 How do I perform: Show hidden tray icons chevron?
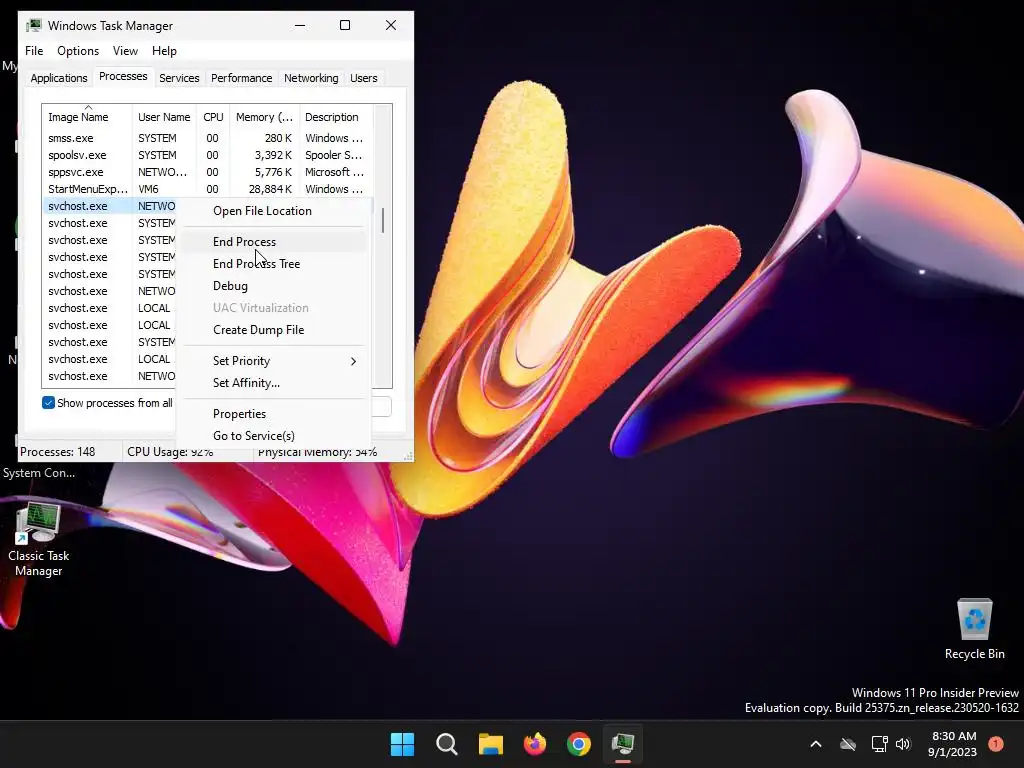816,744
